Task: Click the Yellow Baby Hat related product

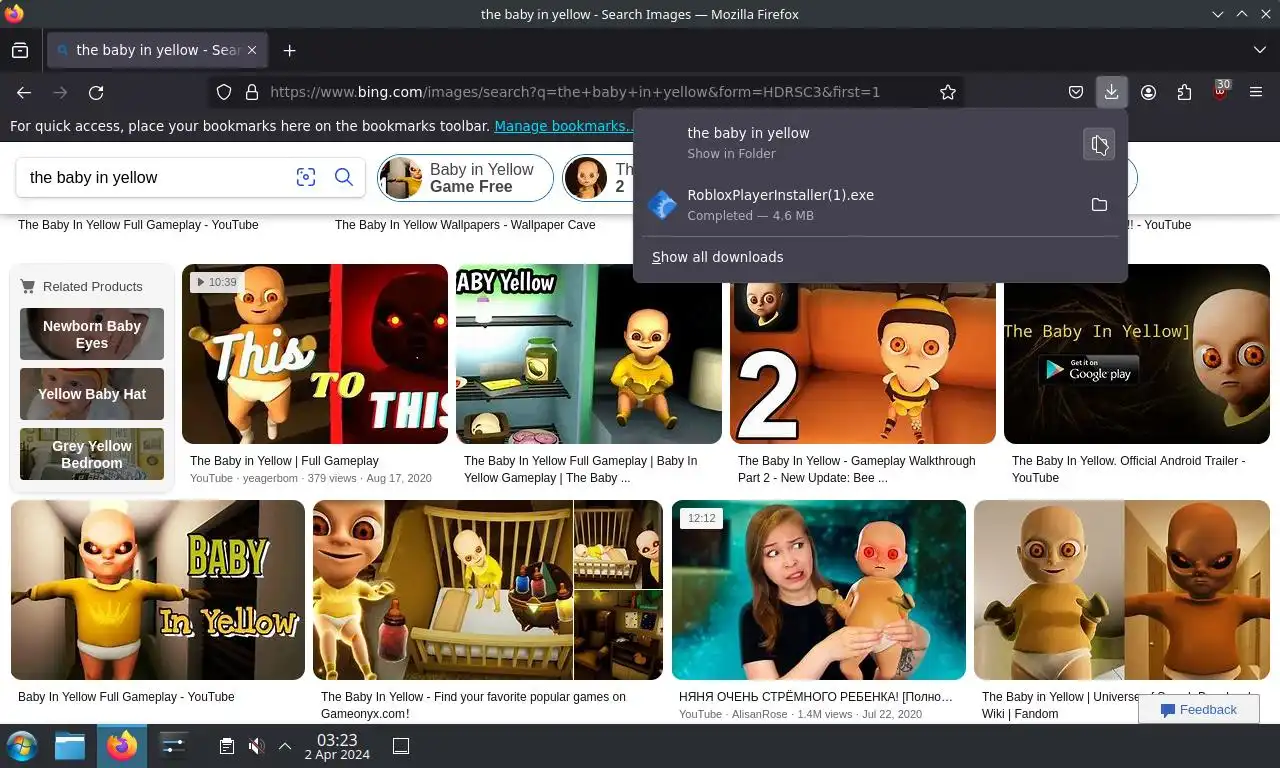Action: (x=92, y=394)
